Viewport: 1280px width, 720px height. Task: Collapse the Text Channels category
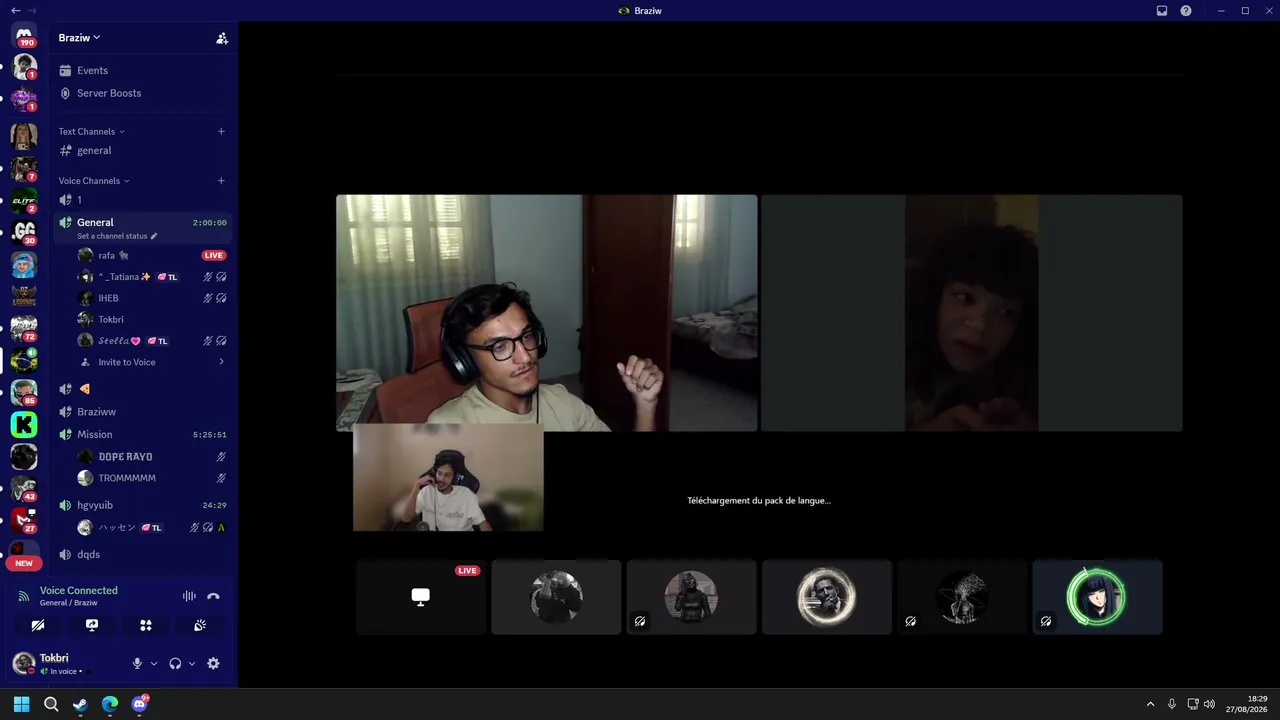91,131
